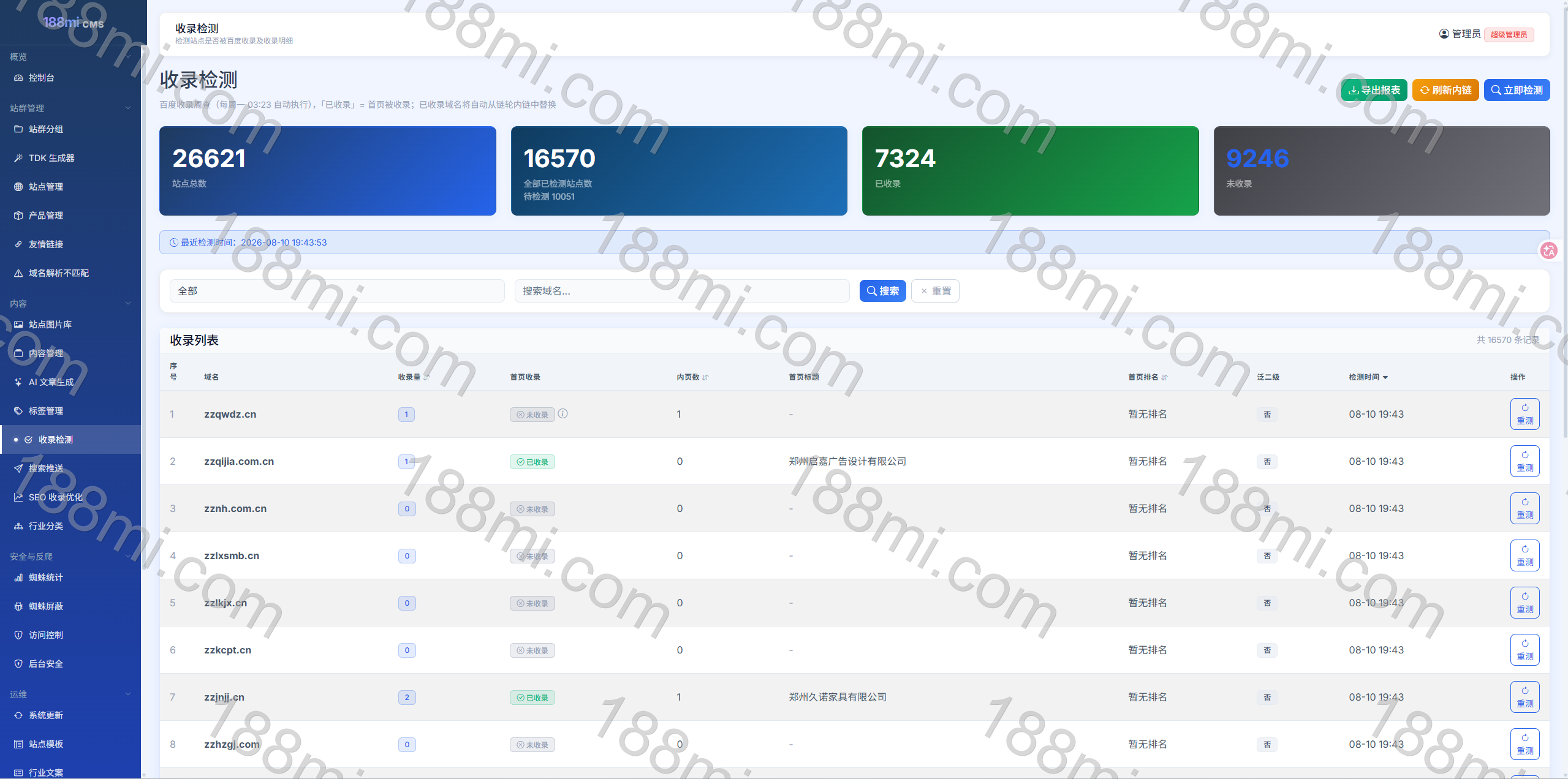Click the 域名解析不匹配 warning icon

18,273
